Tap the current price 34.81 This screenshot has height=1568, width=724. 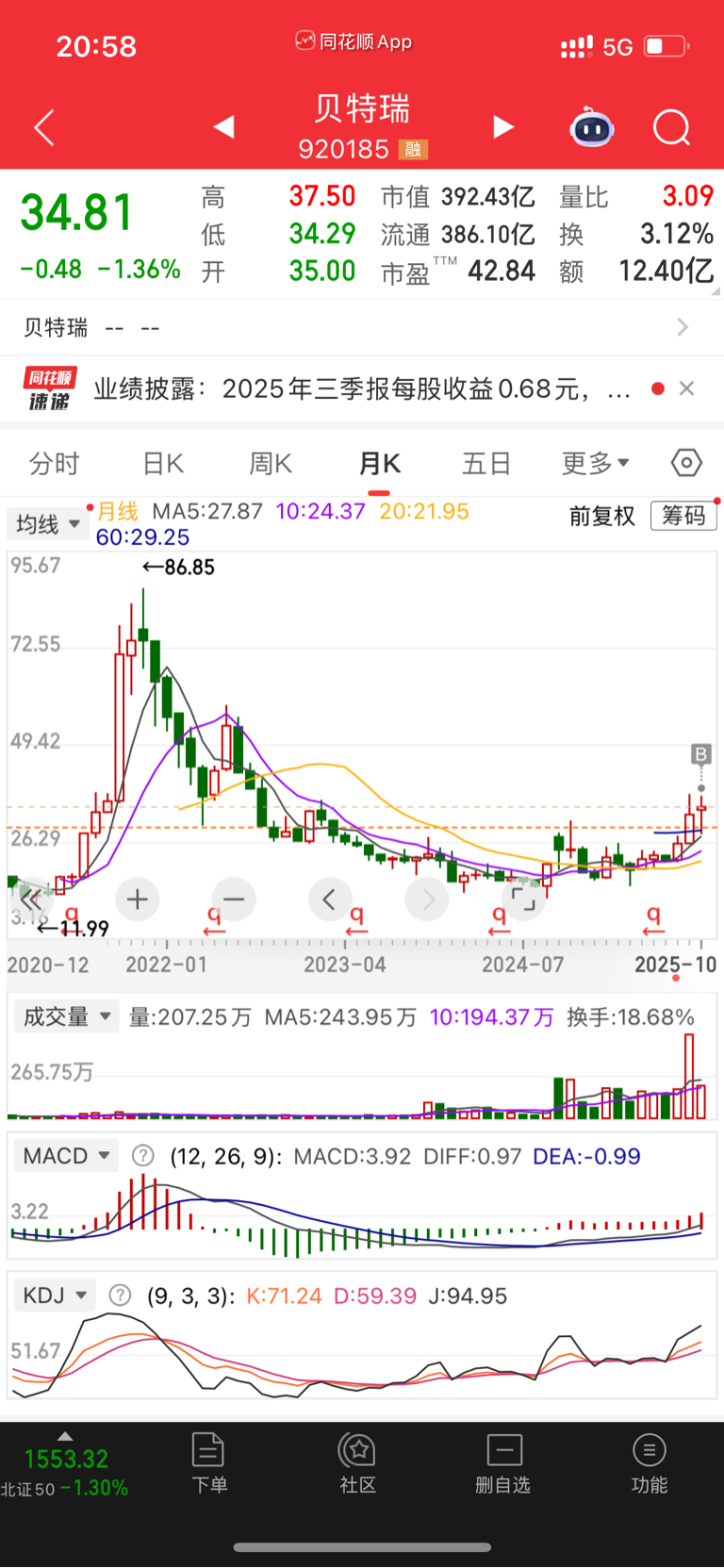[77, 211]
